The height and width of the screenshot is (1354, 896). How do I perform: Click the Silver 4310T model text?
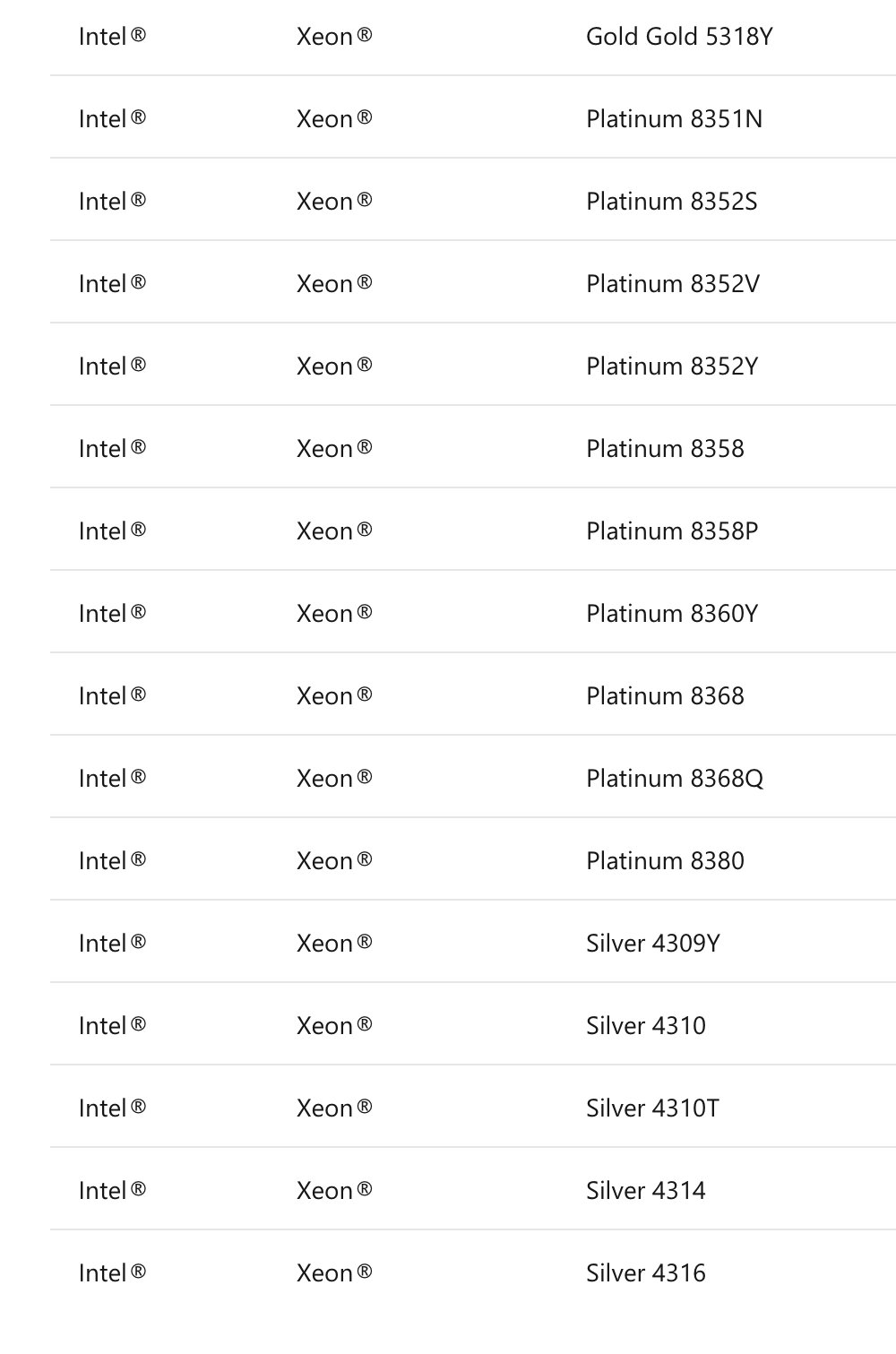[x=652, y=1108]
